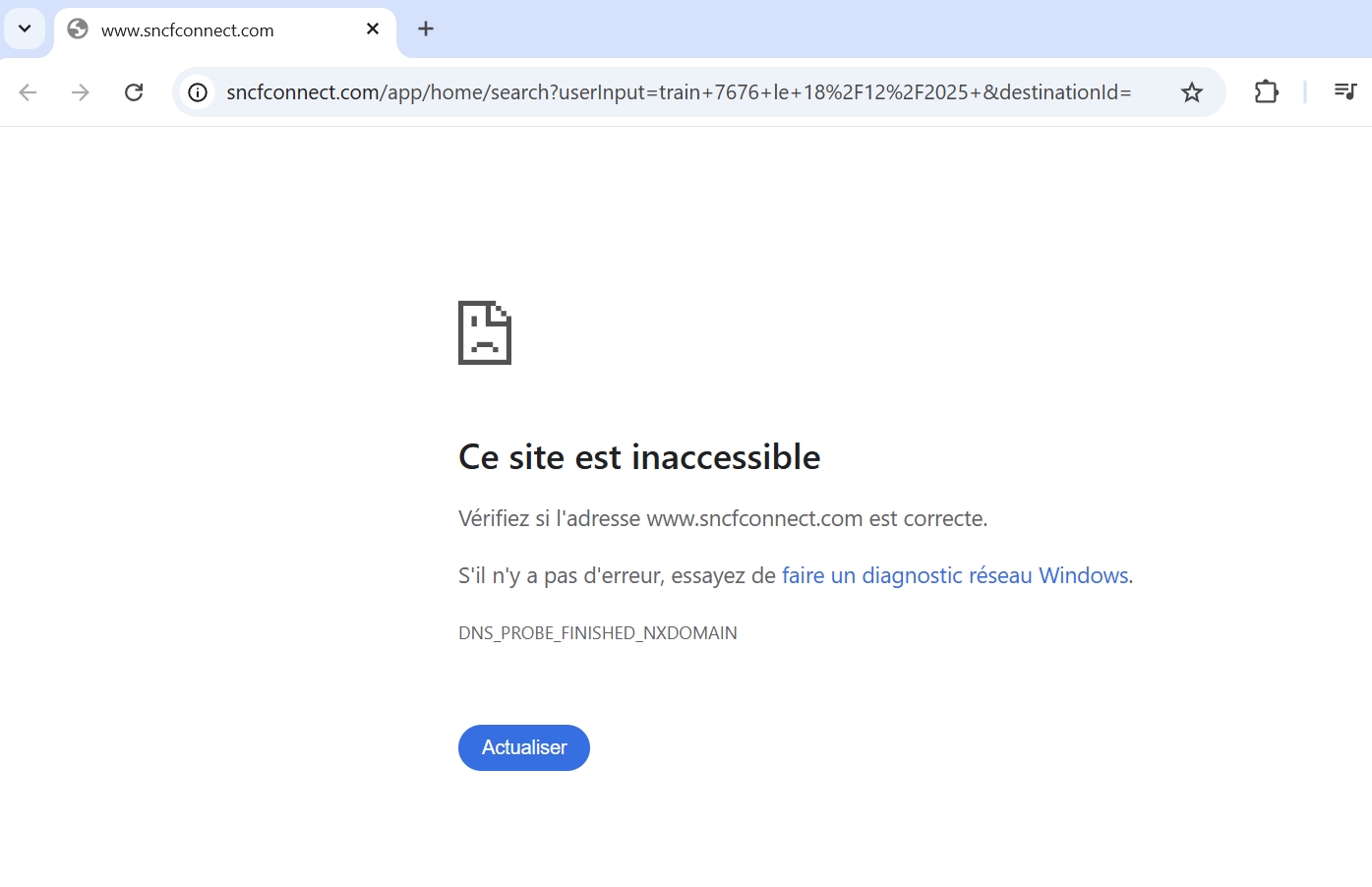Go forward with the forward arrow
This screenshot has width=1372, height=887.
coord(81,92)
